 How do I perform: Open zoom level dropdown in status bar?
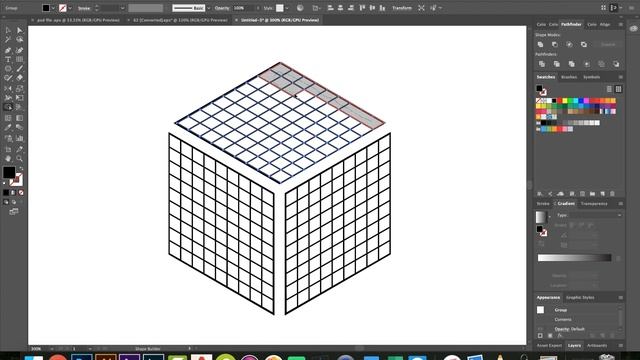coord(52,349)
